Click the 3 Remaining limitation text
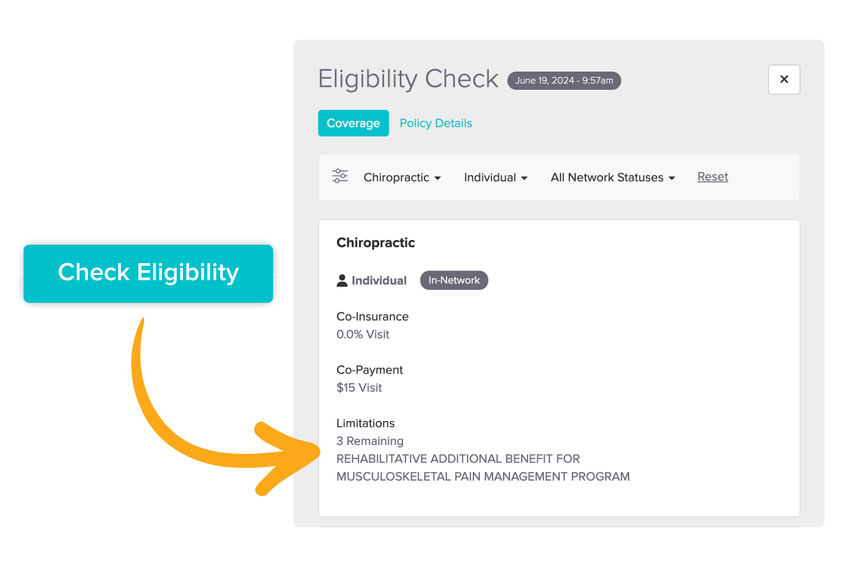The height and width of the screenshot is (567, 850). tap(370, 441)
